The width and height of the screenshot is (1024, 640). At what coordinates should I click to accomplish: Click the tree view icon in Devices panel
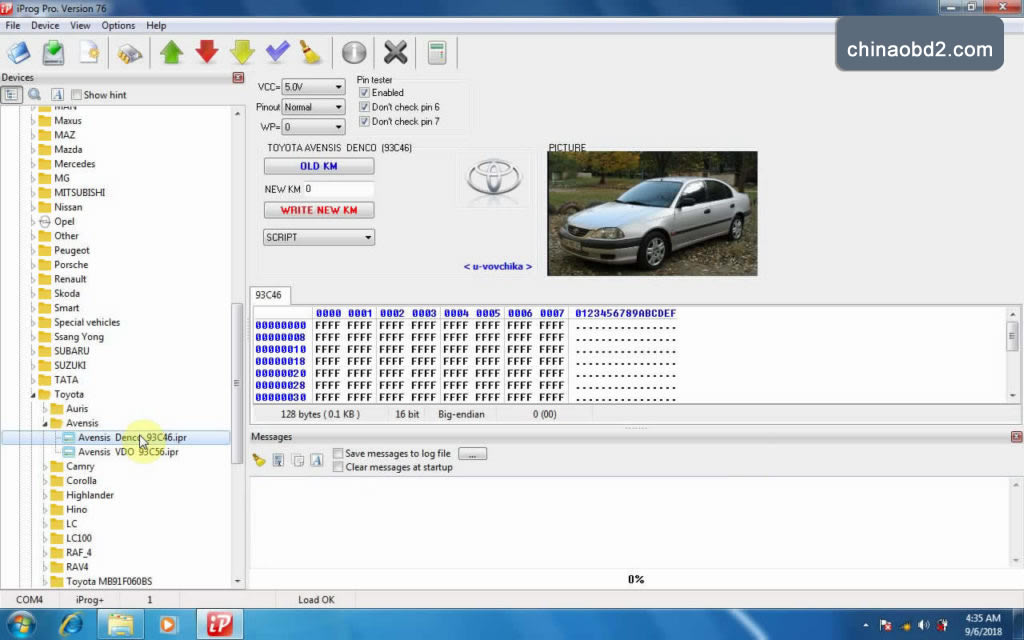[11, 95]
